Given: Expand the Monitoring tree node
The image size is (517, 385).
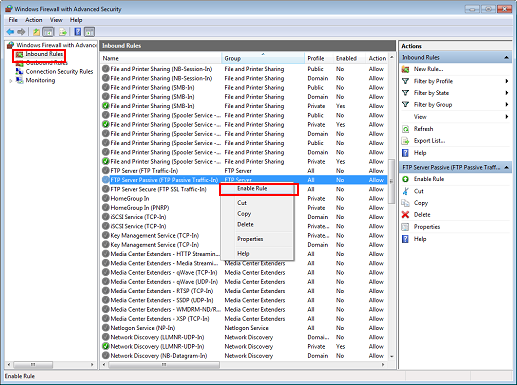Looking at the screenshot, I should pos(11,80).
